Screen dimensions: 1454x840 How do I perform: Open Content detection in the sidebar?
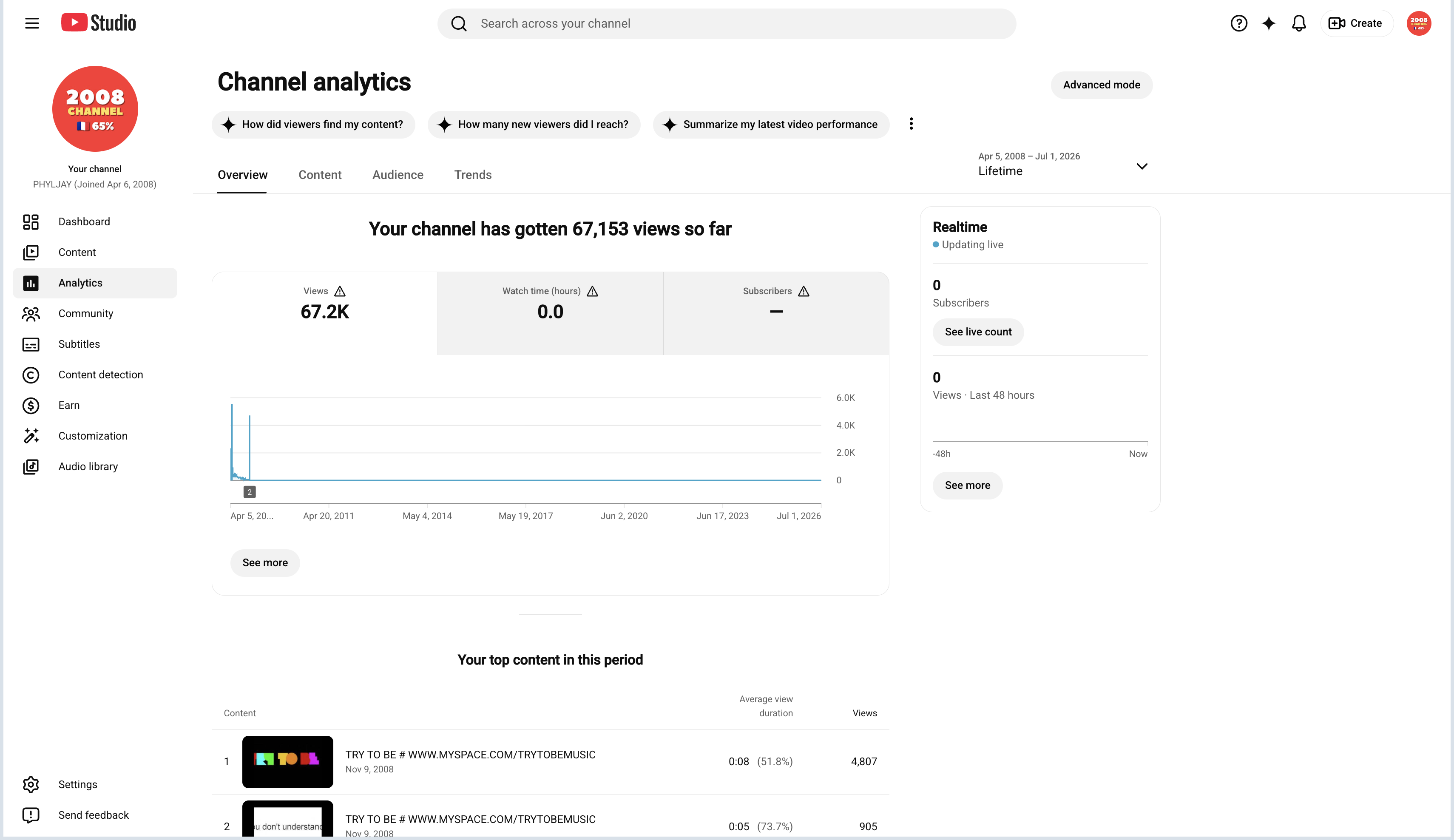click(x=95, y=375)
